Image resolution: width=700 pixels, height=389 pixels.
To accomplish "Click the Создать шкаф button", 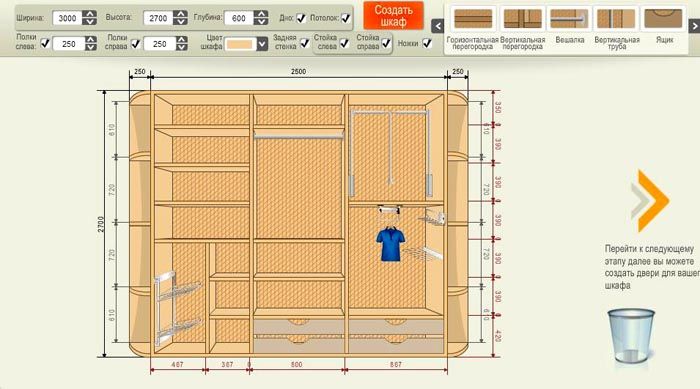I will [x=393, y=16].
